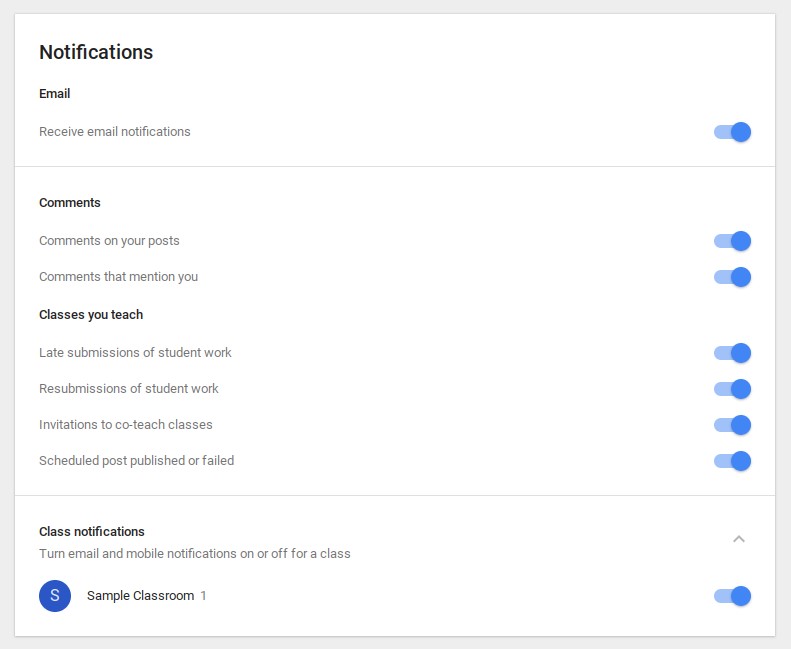This screenshot has height=649, width=791.
Task: Toggle Late submissions of student work
Action: pos(732,353)
